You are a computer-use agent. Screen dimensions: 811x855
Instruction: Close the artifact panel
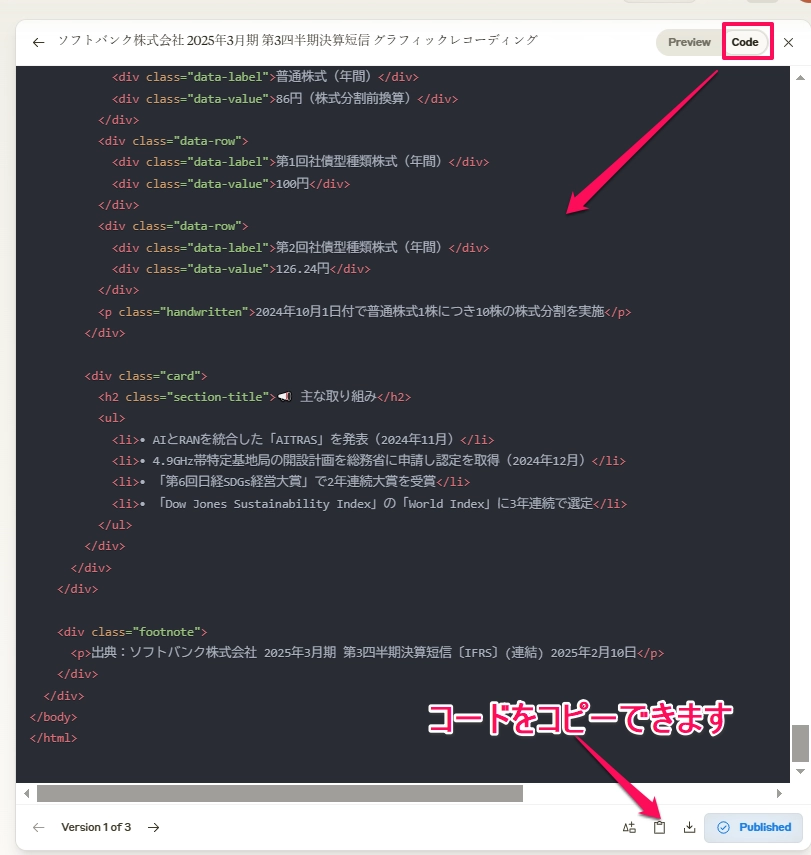pos(788,43)
